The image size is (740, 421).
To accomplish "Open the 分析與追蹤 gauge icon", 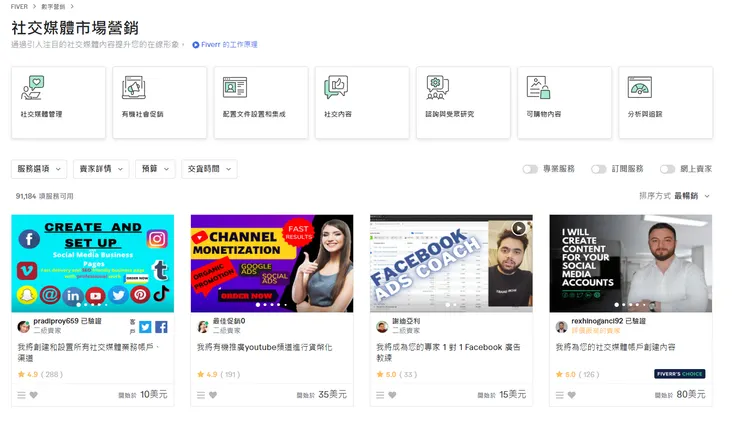I will tap(639, 87).
